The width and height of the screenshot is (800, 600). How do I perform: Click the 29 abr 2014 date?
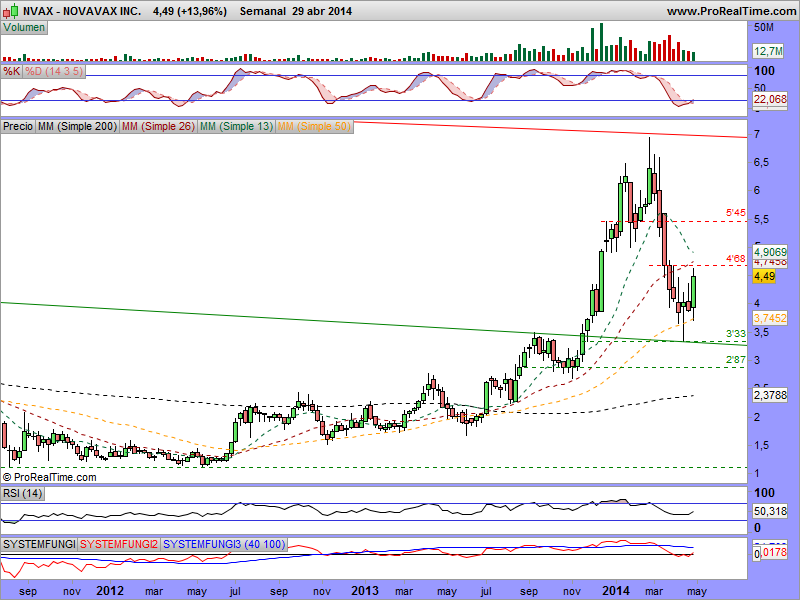[x=322, y=11]
